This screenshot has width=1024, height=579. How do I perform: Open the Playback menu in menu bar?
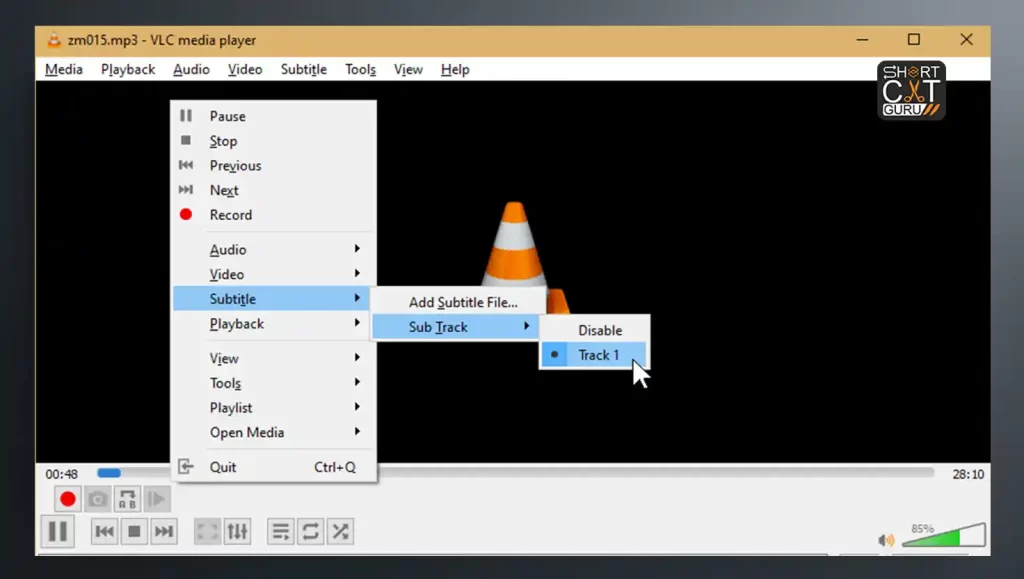point(128,69)
